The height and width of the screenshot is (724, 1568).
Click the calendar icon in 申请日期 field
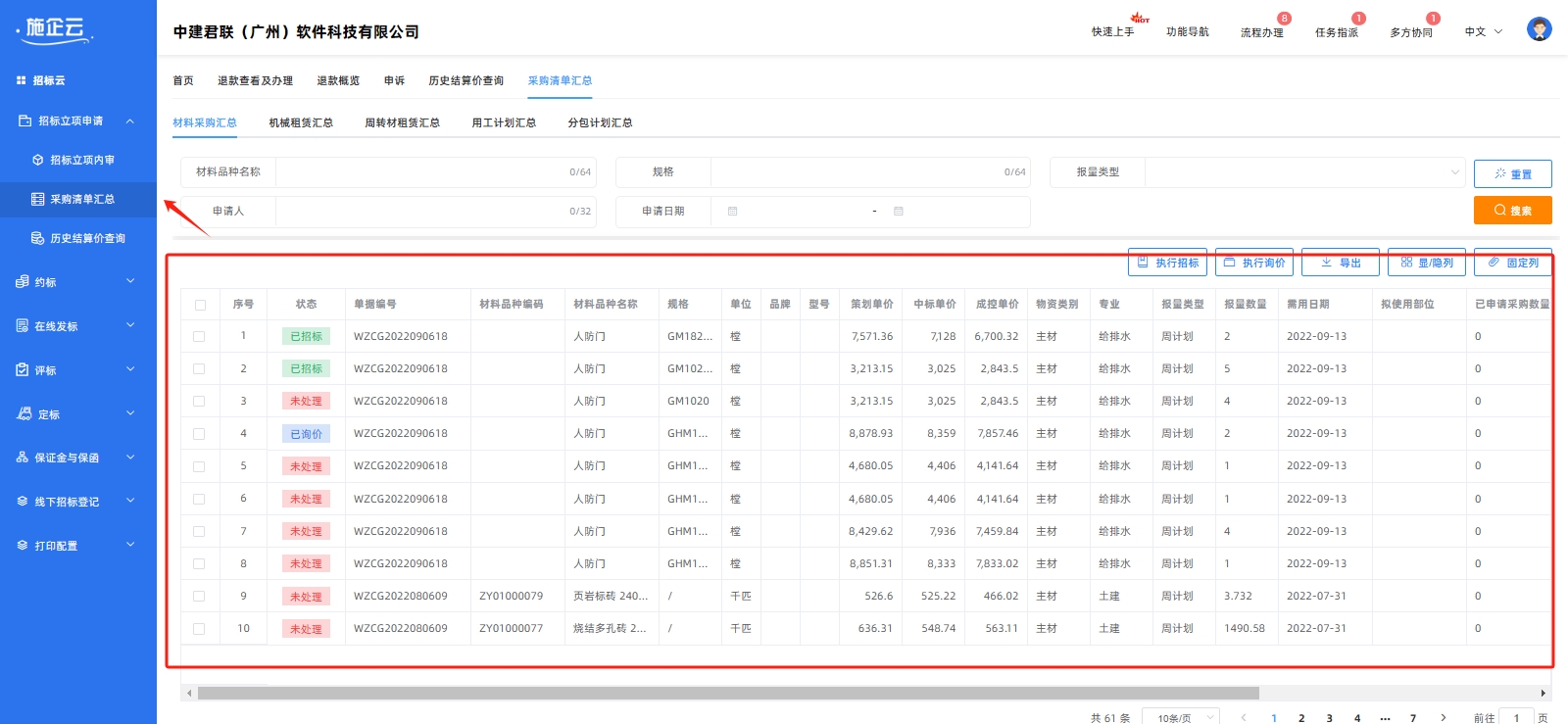click(732, 212)
